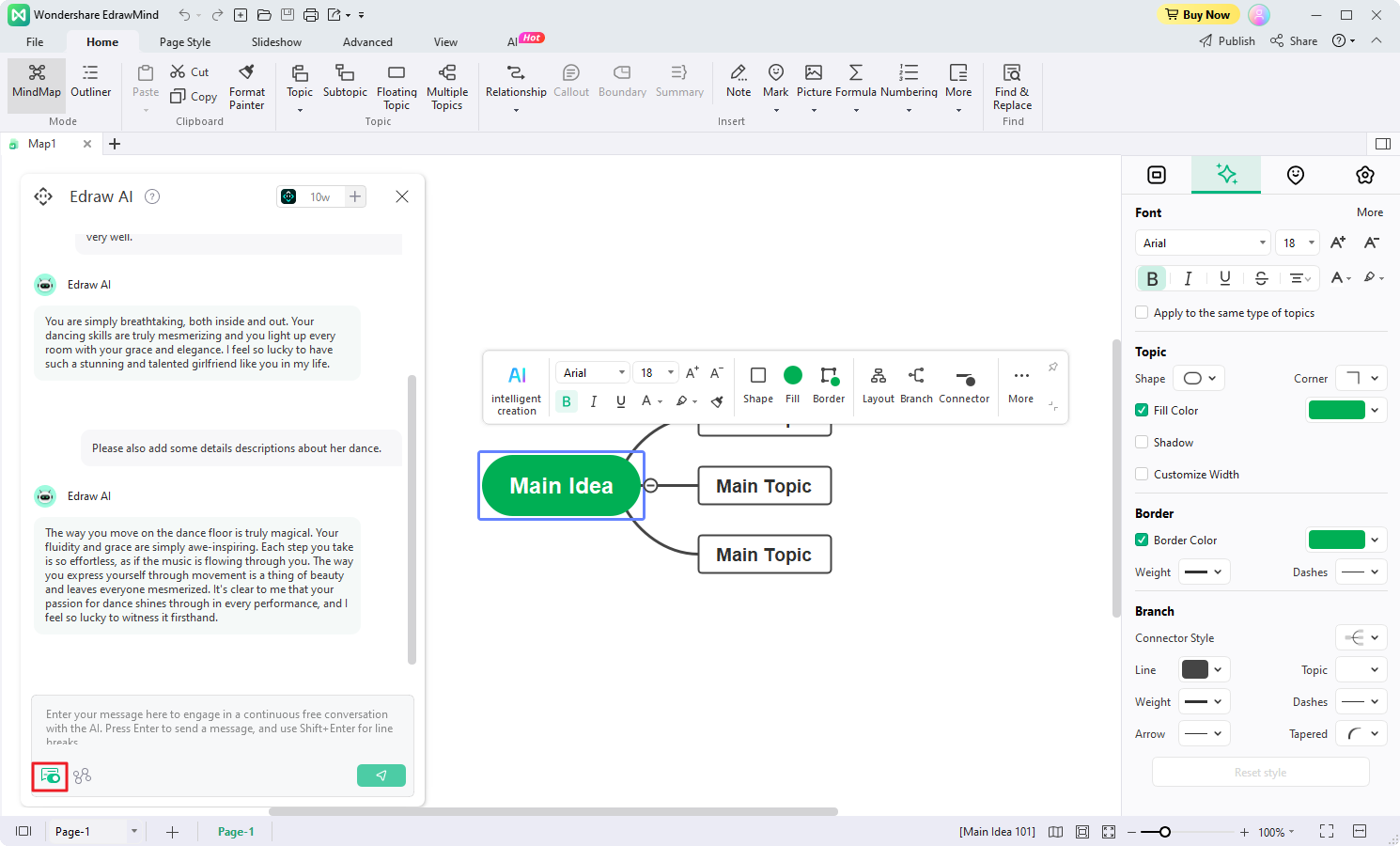Click the zoom slider handle
Viewport: 1400px width, 846px height.
click(1165, 832)
